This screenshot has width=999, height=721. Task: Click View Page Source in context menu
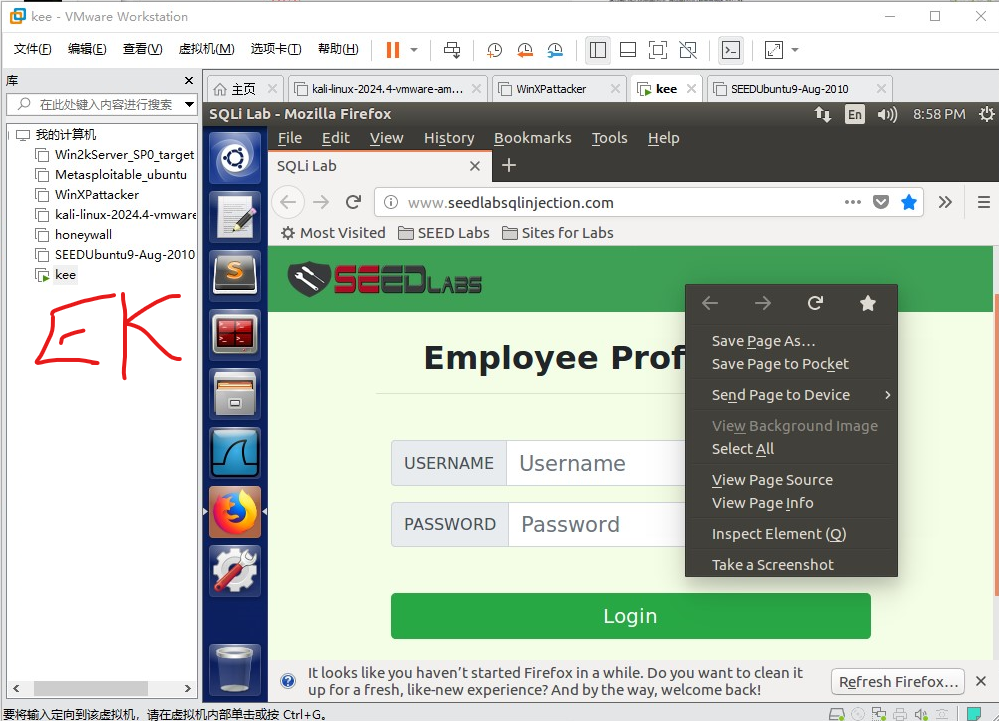point(772,480)
